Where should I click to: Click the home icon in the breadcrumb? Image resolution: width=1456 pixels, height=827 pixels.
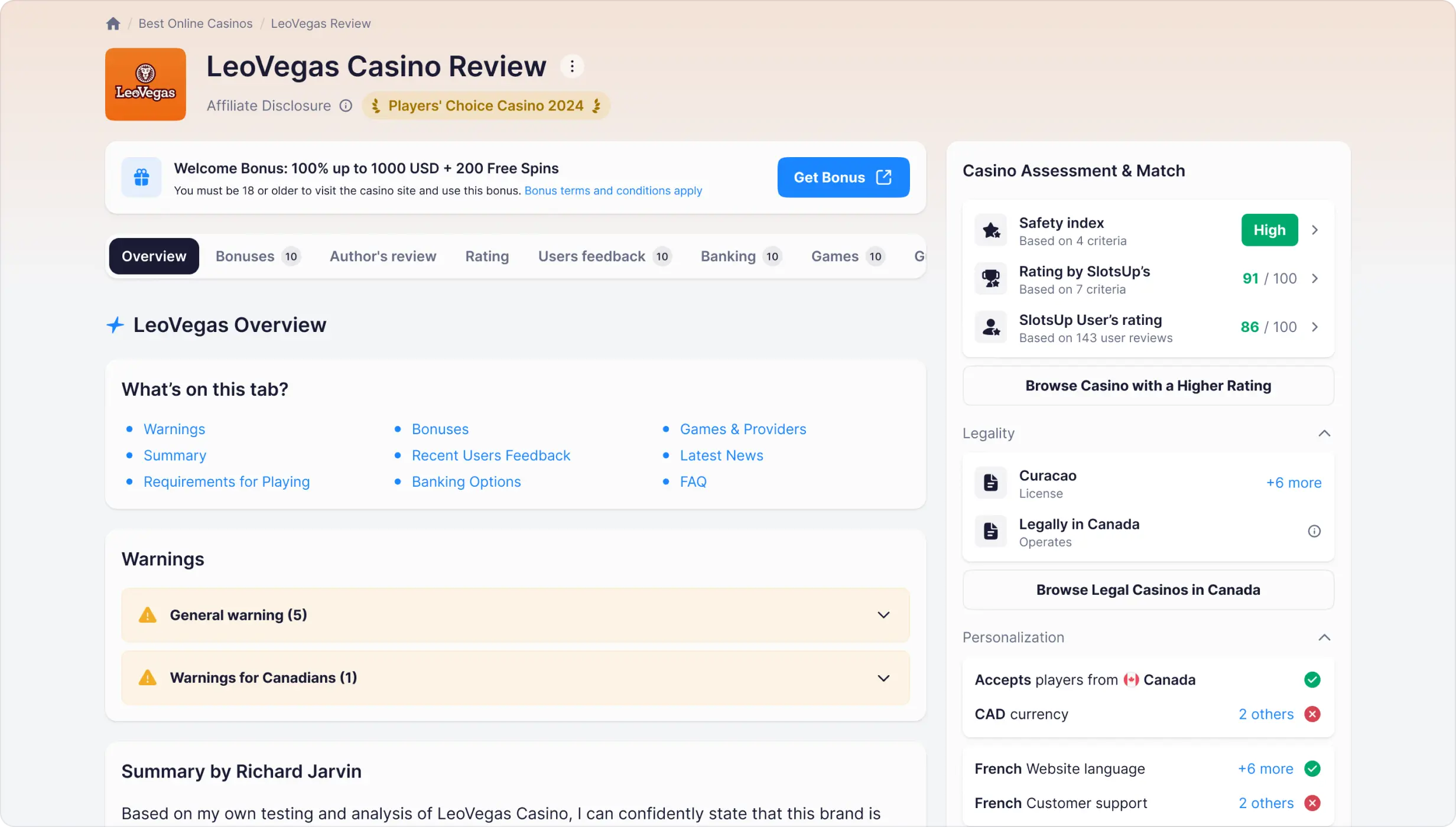tap(113, 23)
